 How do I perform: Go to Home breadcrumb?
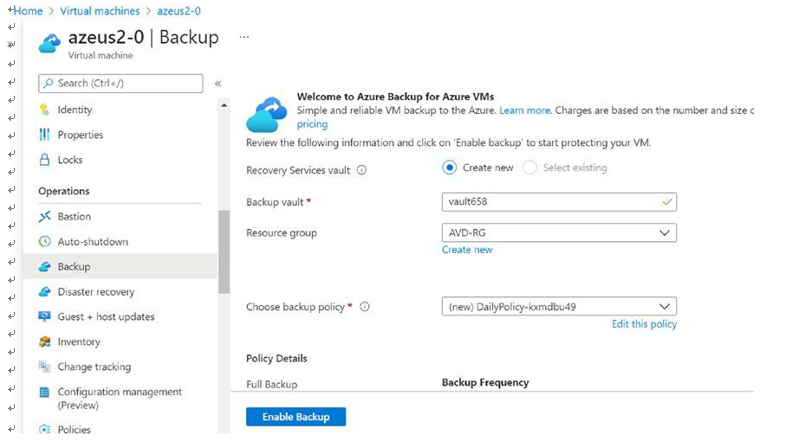(x=28, y=11)
